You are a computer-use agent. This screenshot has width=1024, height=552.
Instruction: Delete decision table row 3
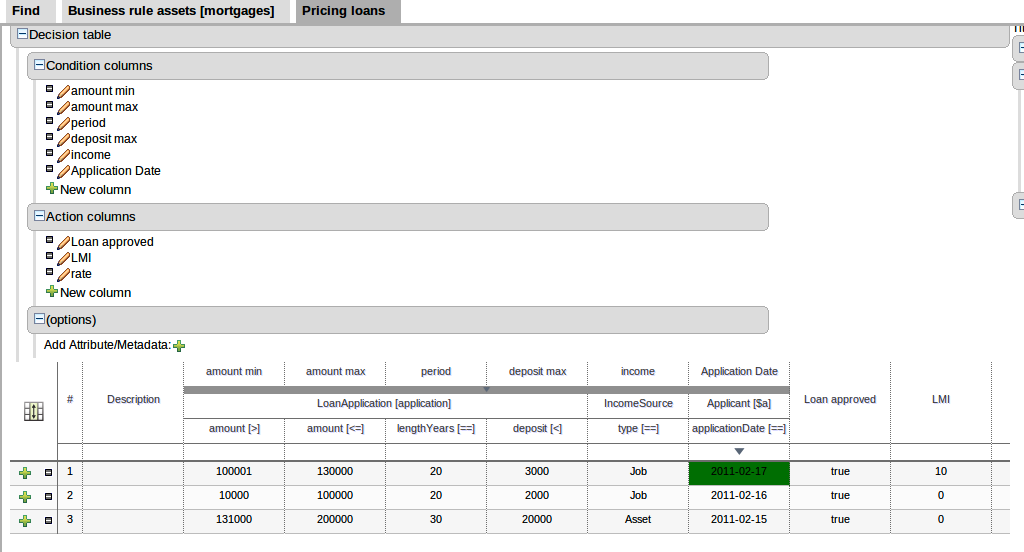48,521
